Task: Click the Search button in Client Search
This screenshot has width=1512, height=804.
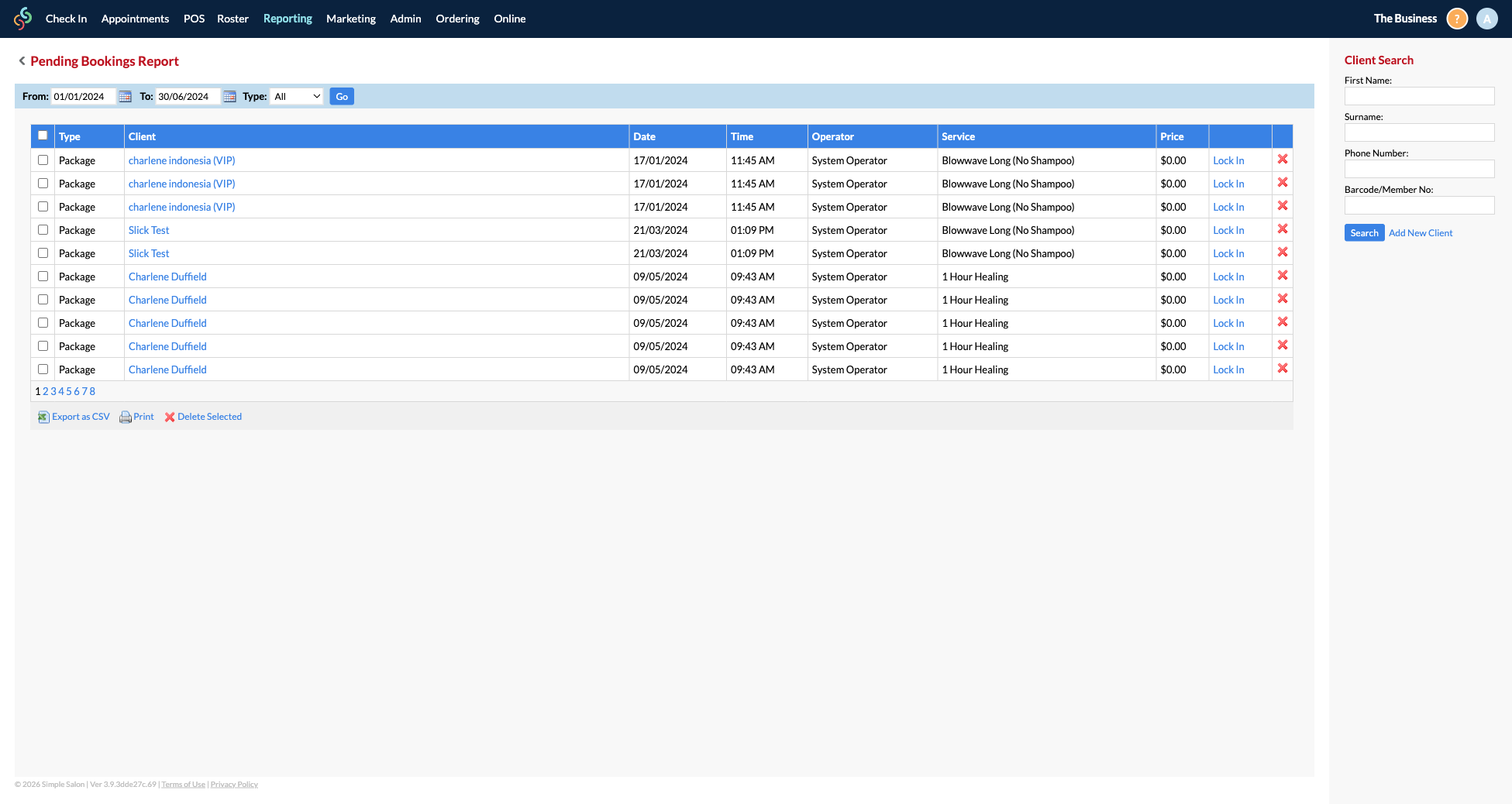Action: (1364, 232)
